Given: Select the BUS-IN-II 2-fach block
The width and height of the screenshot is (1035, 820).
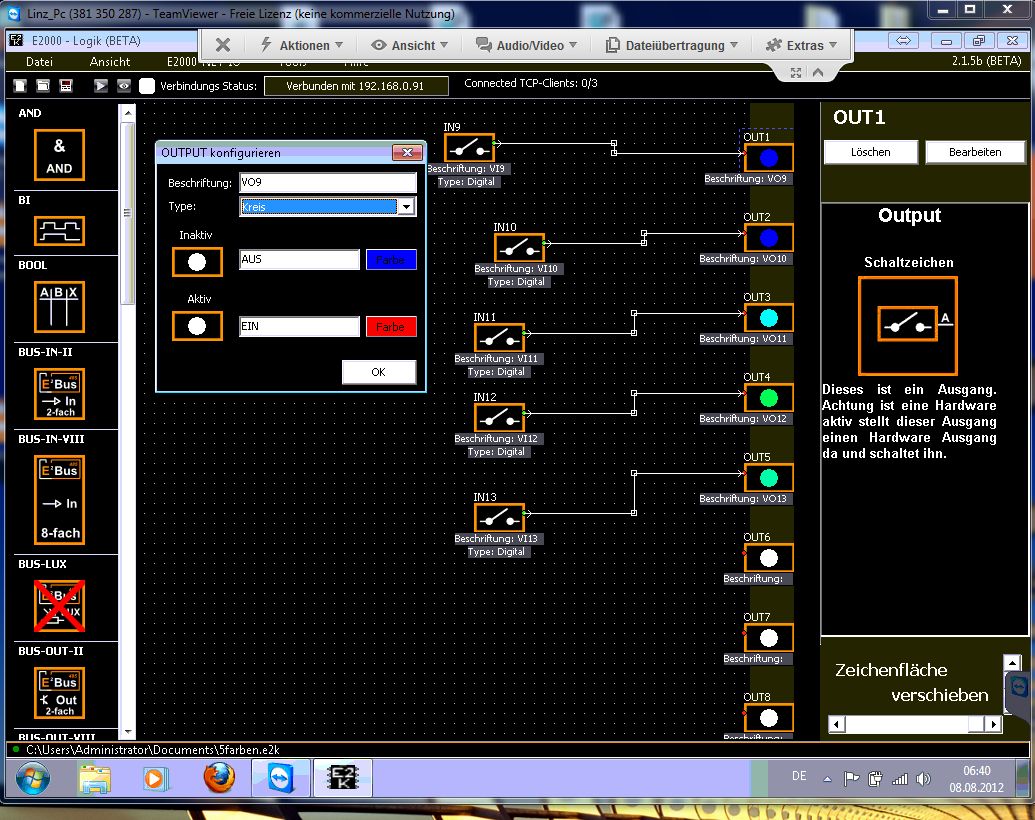Looking at the screenshot, I should tap(60, 392).
